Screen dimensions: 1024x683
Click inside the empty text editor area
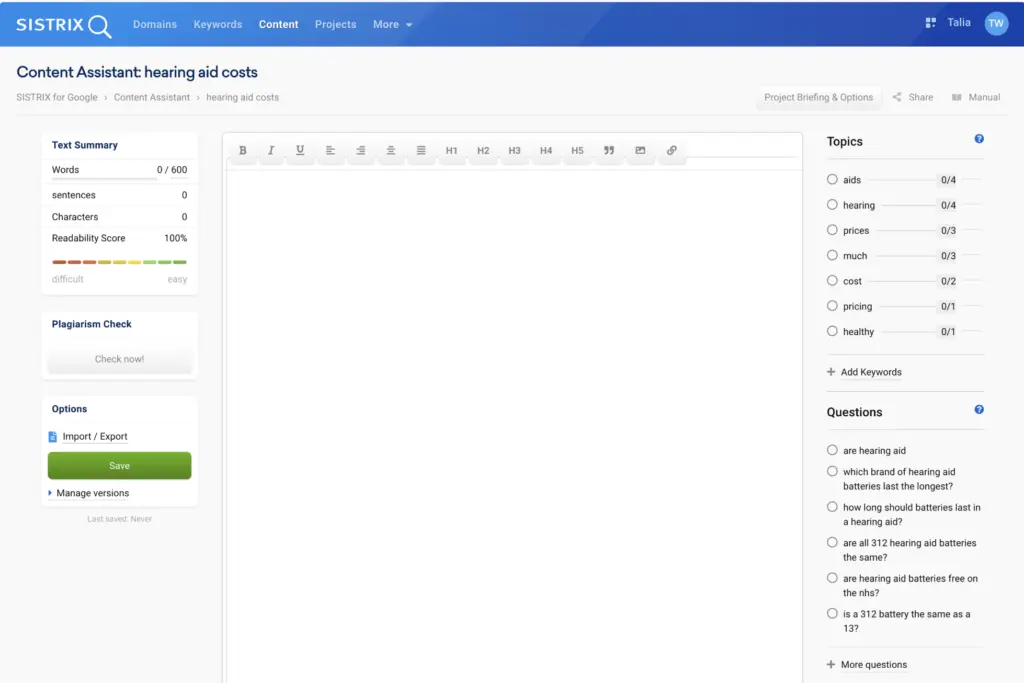click(x=513, y=424)
